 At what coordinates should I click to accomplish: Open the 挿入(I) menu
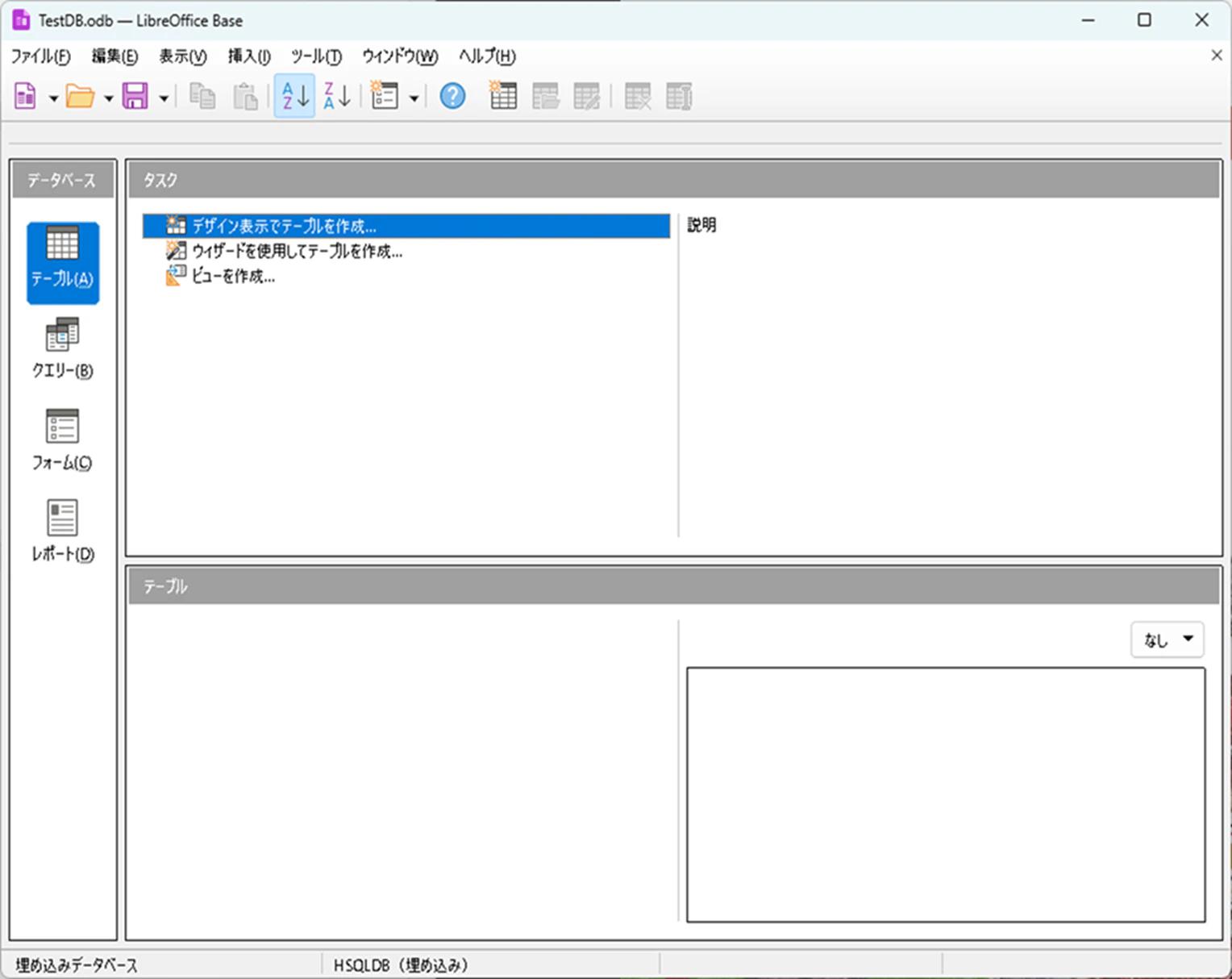pyautogui.click(x=249, y=56)
